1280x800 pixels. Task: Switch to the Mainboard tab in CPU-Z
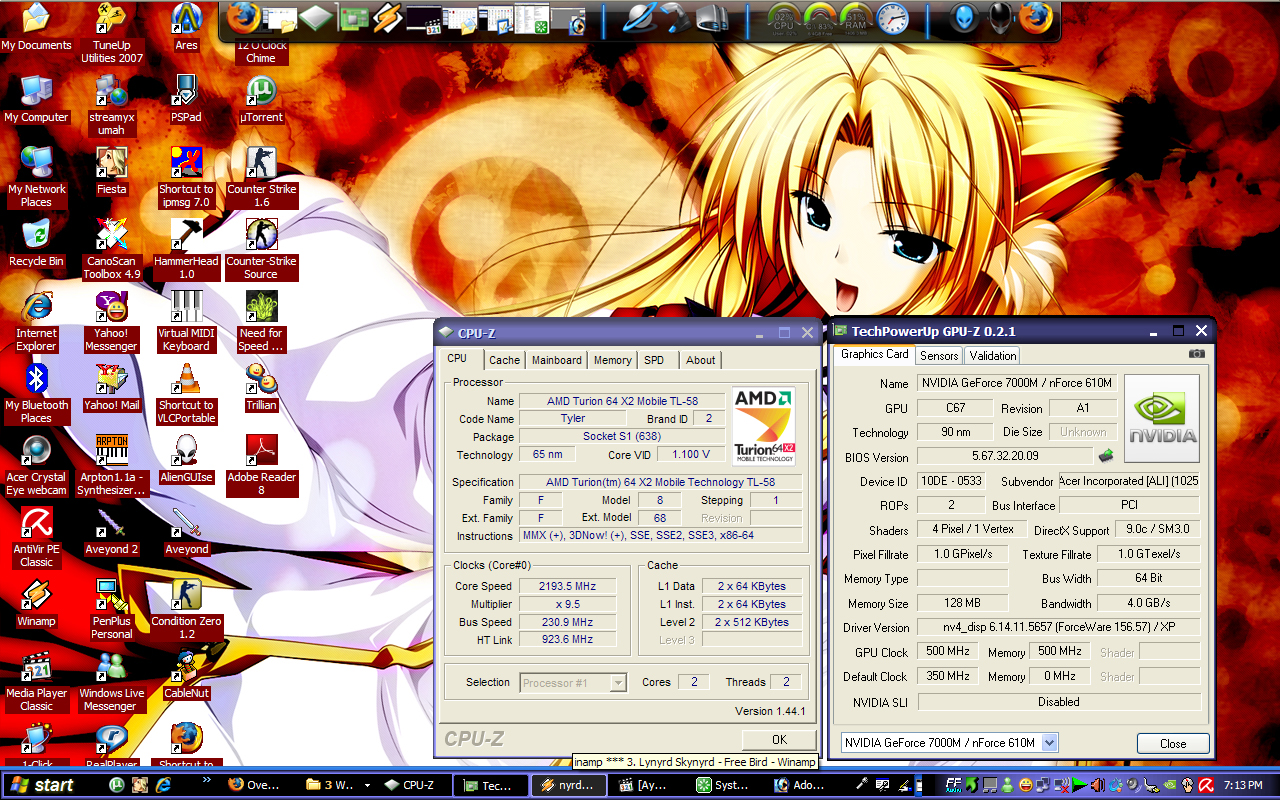[x=556, y=360]
